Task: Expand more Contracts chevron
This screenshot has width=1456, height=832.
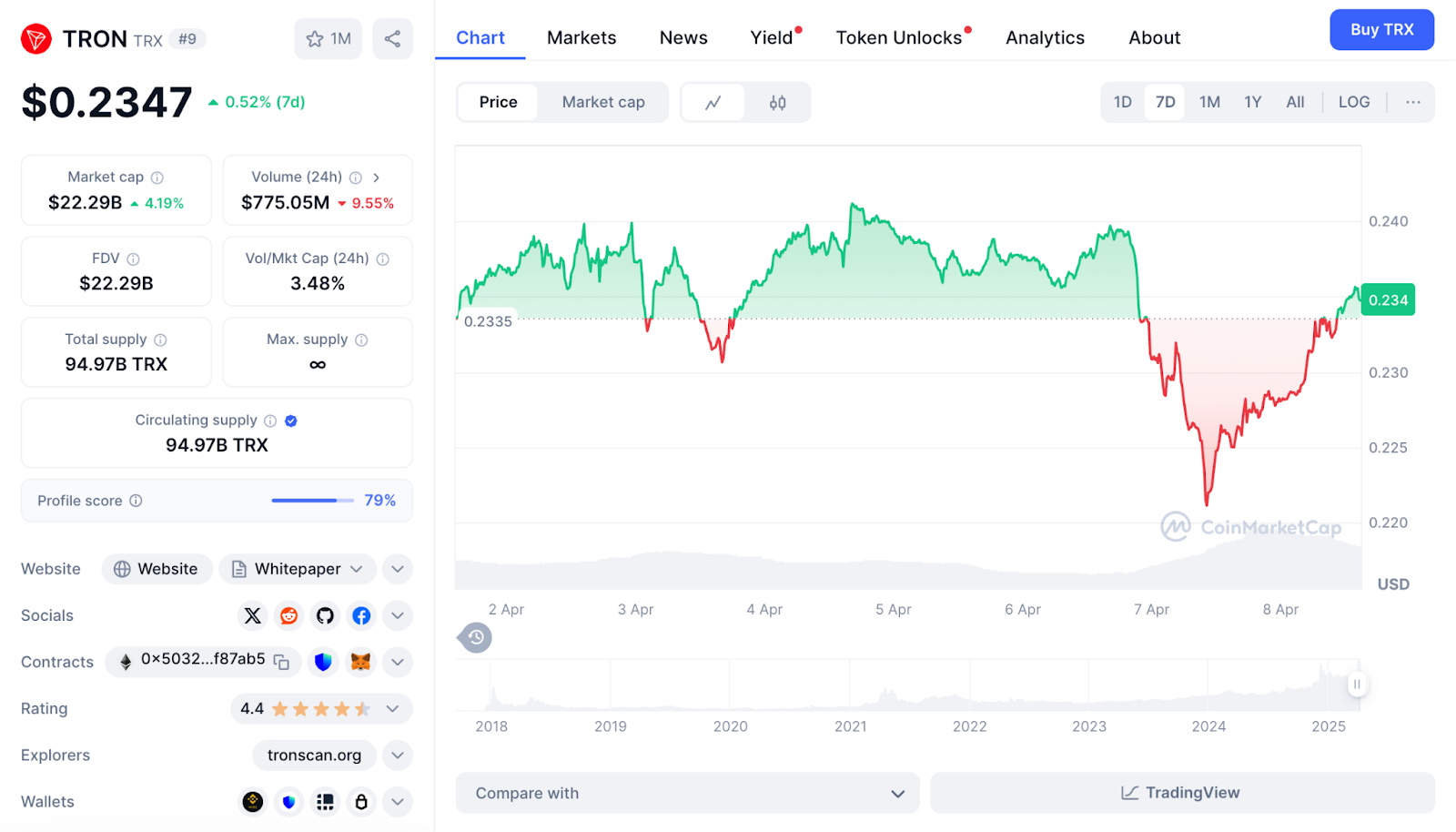Action: [x=398, y=662]
